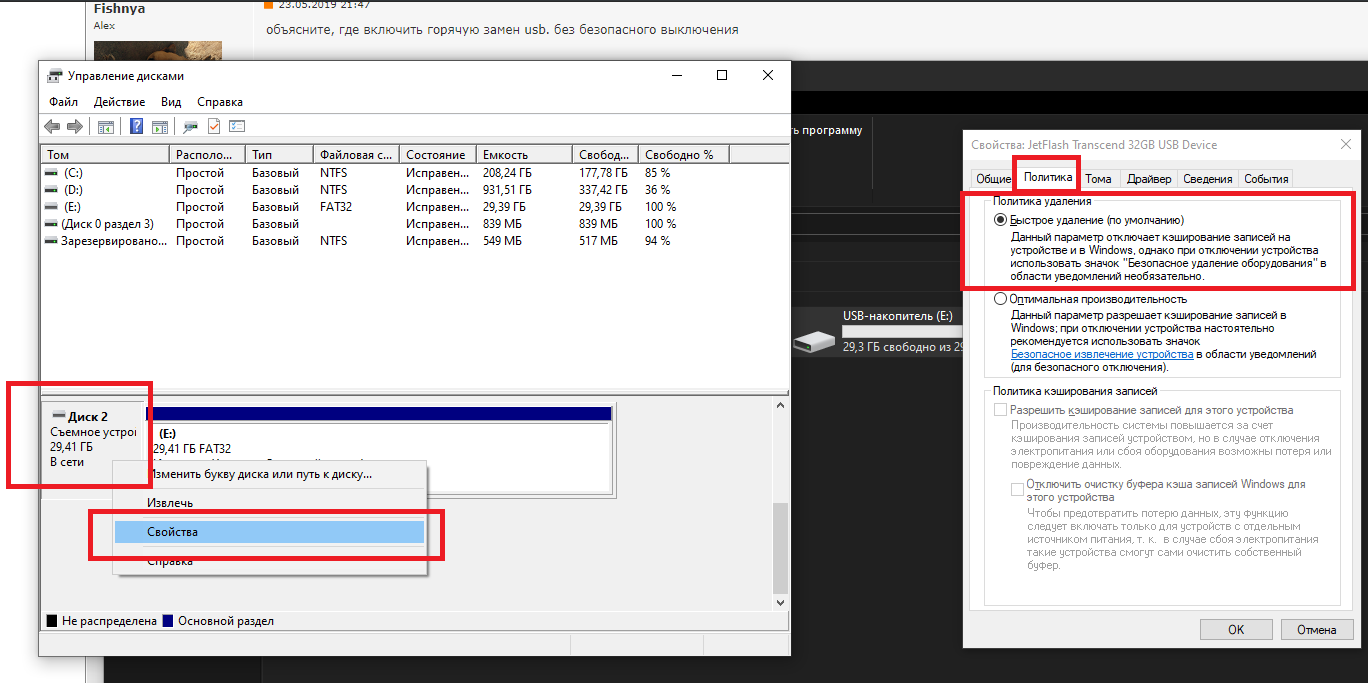The image size is (1368, 683).
Task: Choose Свойства in the context menu
Action: pyautogui.click(x=270, y=532)
